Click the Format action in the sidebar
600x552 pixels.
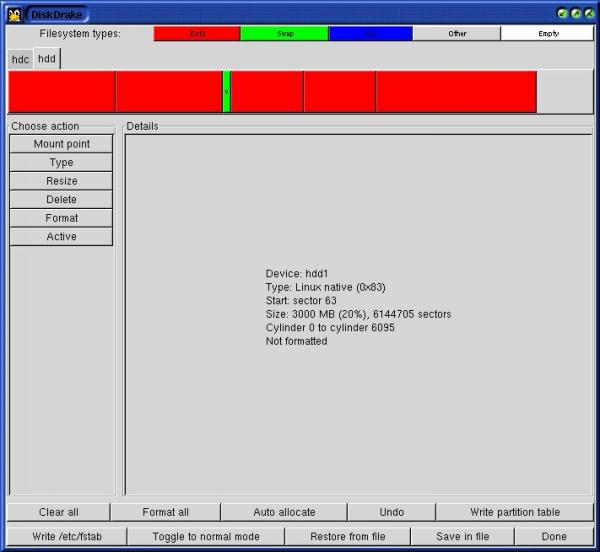61,218
